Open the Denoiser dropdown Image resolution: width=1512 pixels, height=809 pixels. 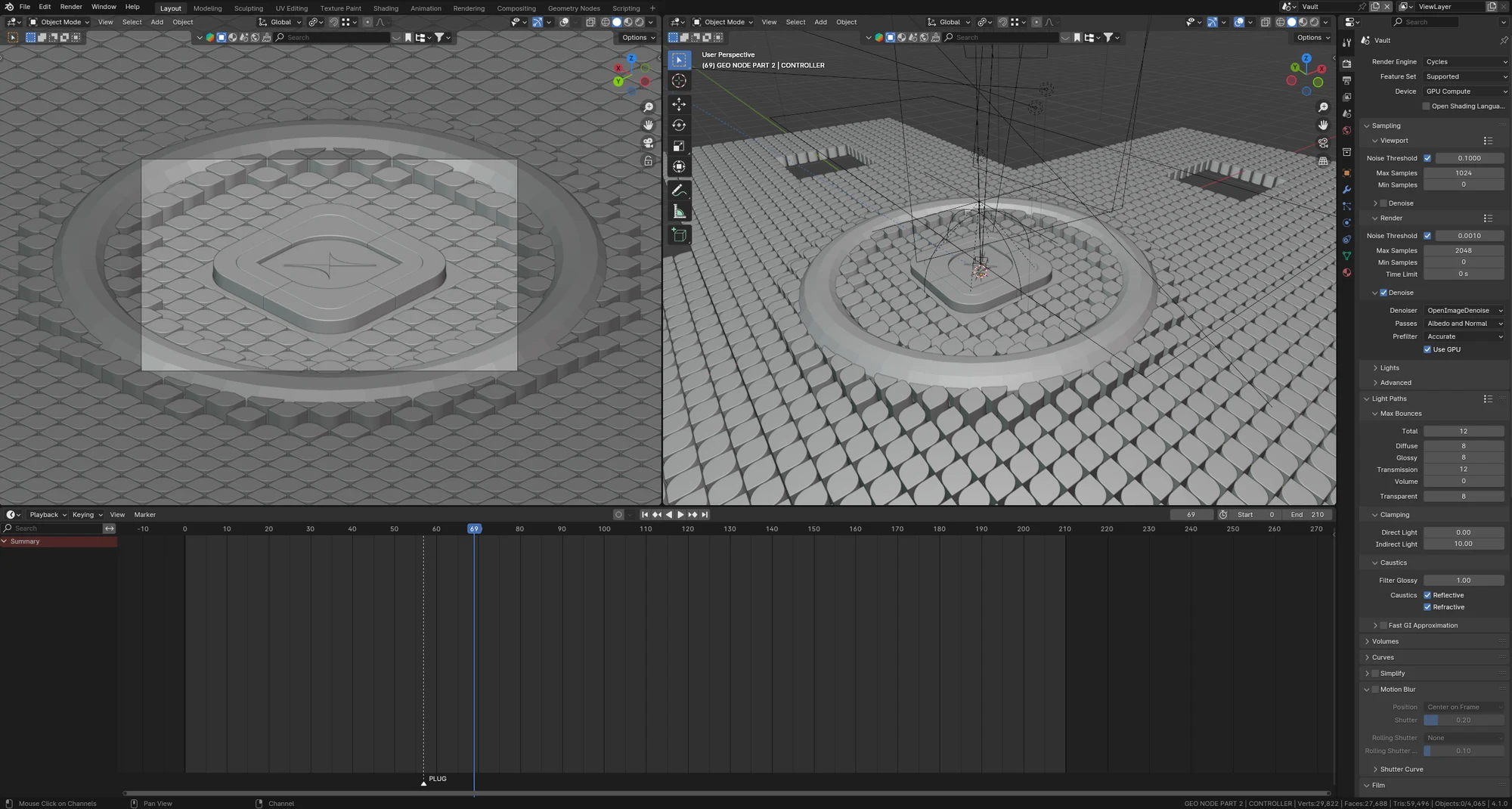click(1464, 311)
